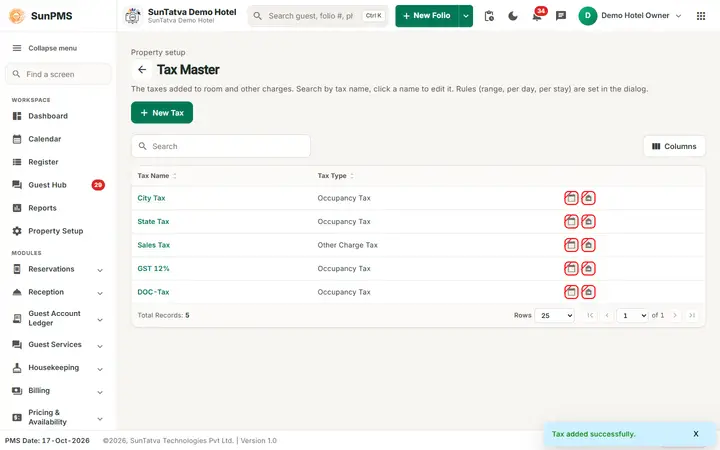Open the Rows per page dropdown

(x=554, y=315)
